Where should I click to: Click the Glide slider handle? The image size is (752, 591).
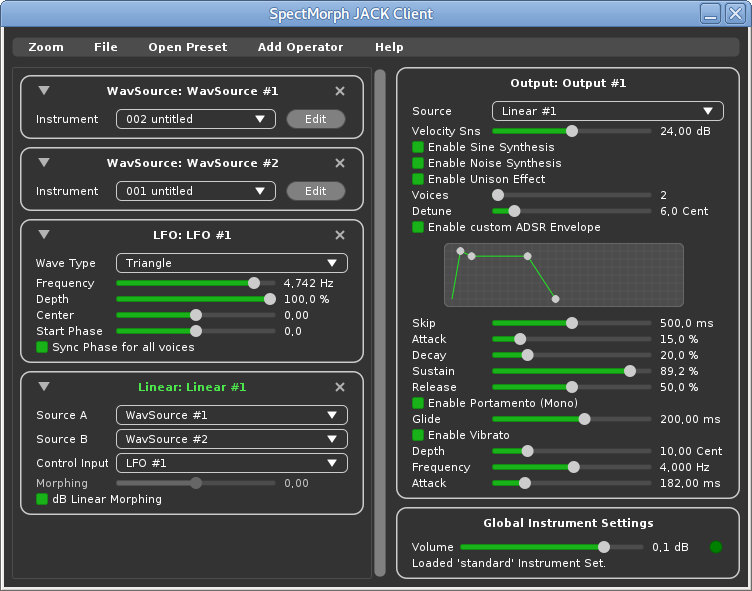coord(584,419)
